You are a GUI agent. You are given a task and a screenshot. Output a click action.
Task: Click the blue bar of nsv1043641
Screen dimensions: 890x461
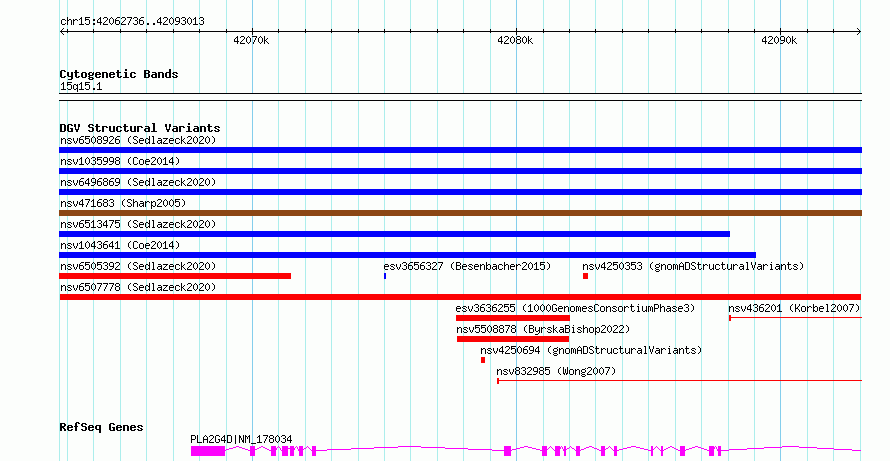pyautogui.click(x=408, y=255)
